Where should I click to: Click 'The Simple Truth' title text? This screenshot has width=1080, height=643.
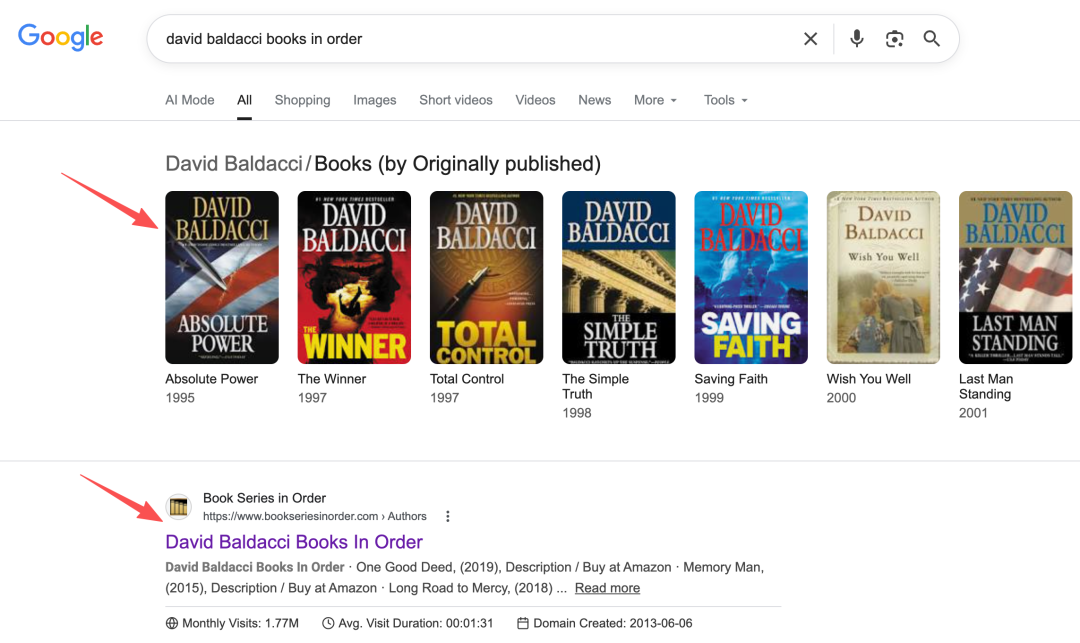(595, 386)
